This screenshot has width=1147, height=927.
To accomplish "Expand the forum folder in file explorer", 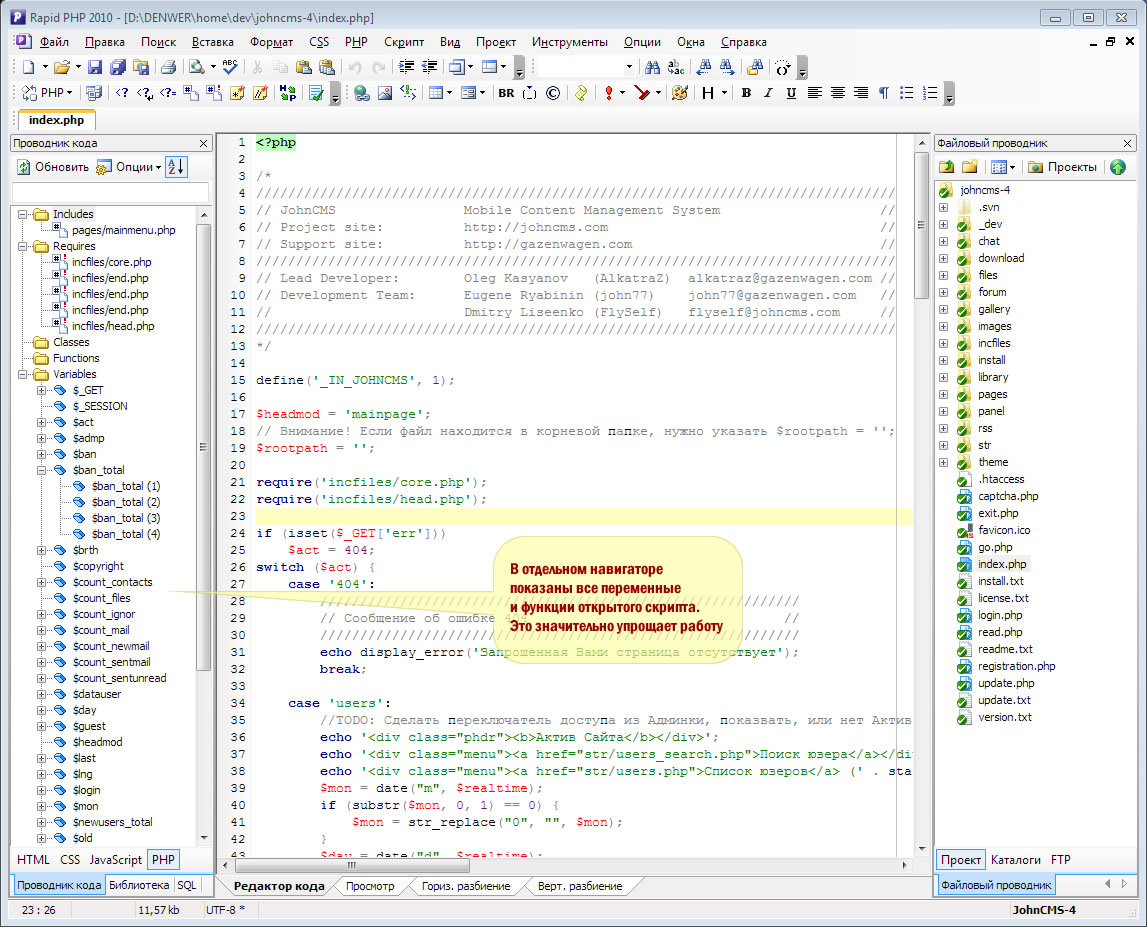I will coord(943,292).
